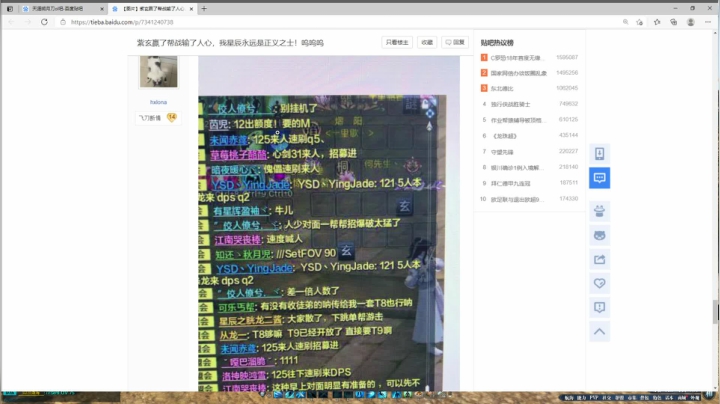Open hot topic ranked 1 with 1595087
Image resolution: width=720 pixels, height=404 pixels.
pos(518,58)
